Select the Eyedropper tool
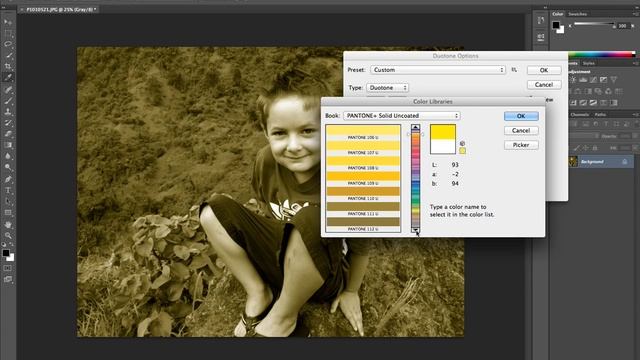Viewport: 640px width, 360px height. (8, 77)
